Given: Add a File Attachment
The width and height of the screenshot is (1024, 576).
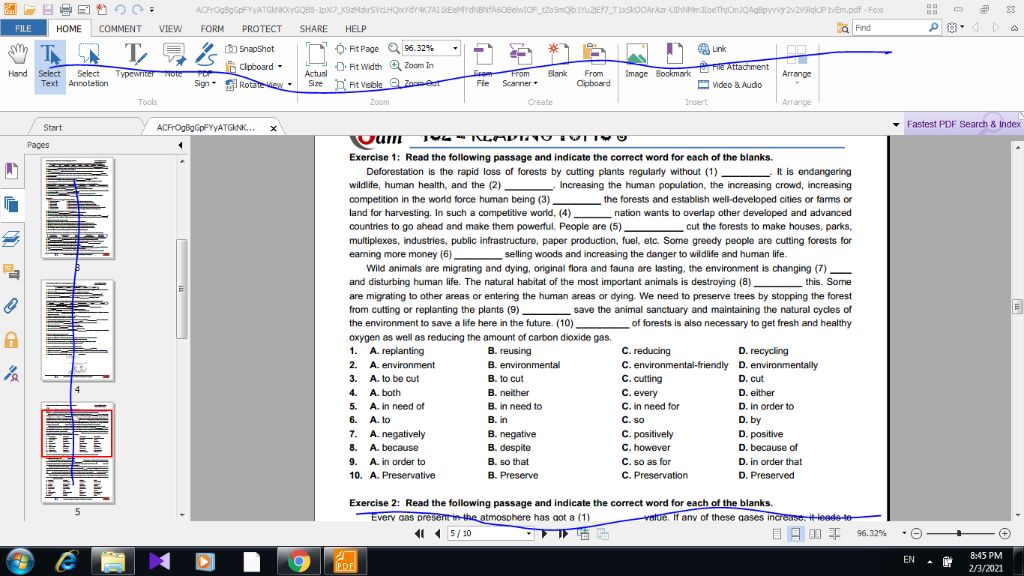Looking at the screenshot, I should pos(733,67).
